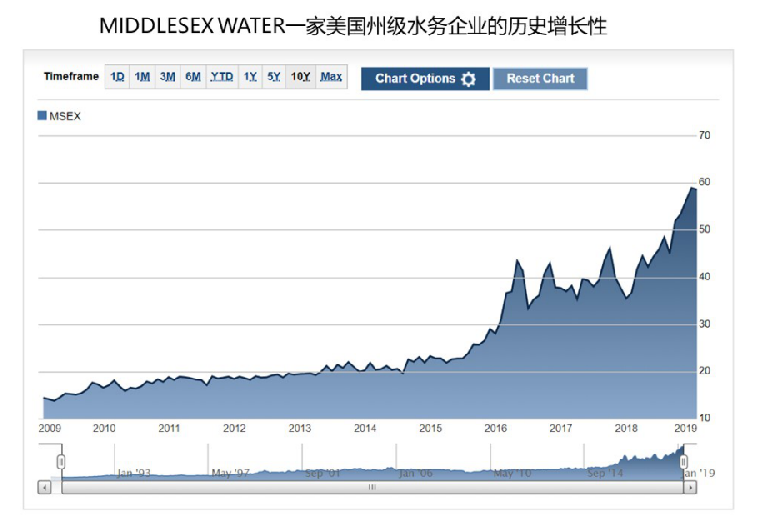Click the 2019 x-axis label
The image size is (759, 515).
(685, 428)
